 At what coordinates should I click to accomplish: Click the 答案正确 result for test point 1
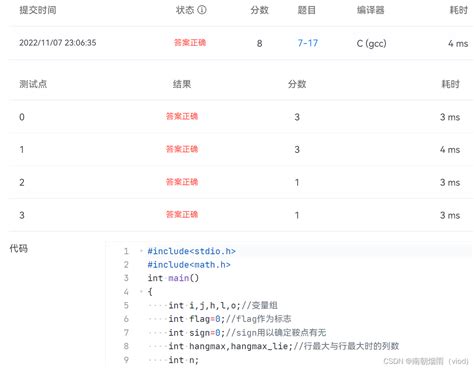pyautogui.click(x=182, y=149)
